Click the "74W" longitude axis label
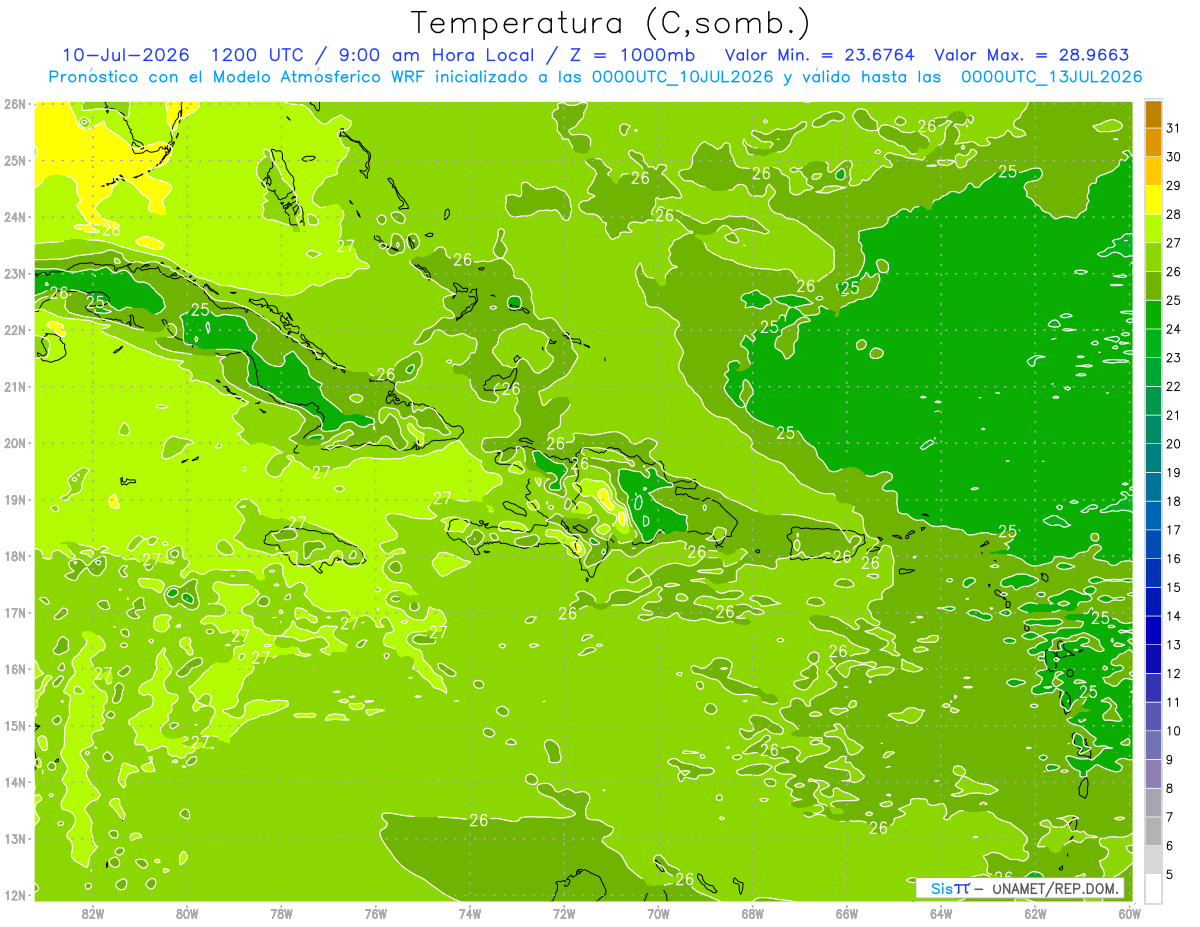This screenshot has height=927, width=1200. [470, 913]
